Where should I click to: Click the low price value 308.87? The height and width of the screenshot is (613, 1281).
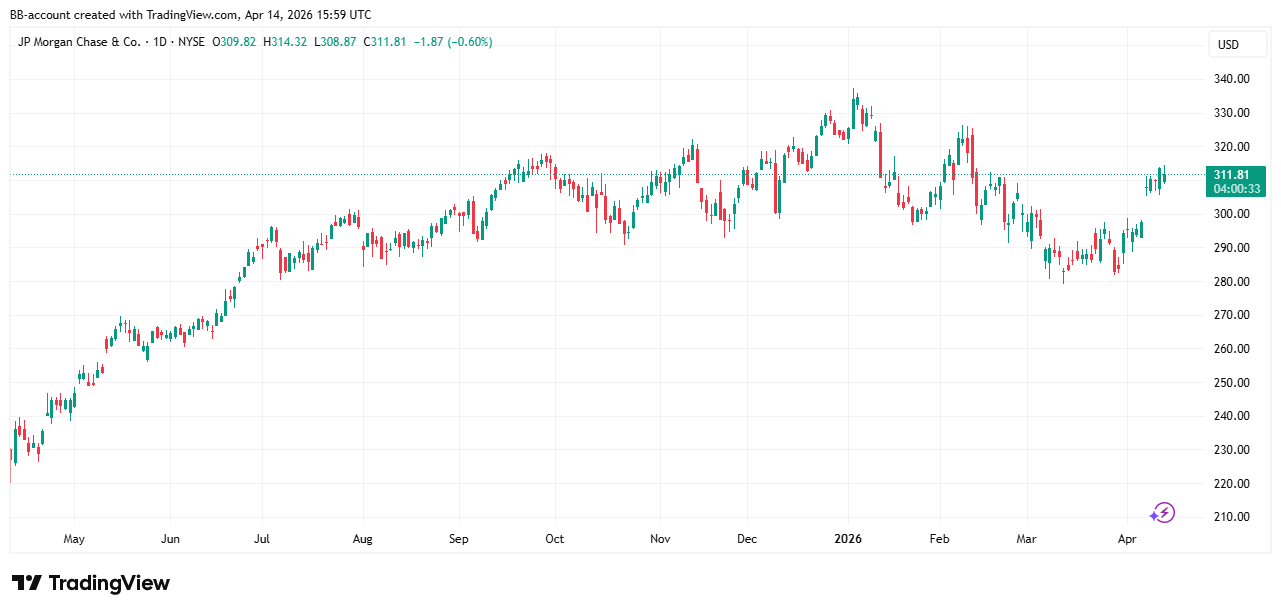[x=341, y=42]
